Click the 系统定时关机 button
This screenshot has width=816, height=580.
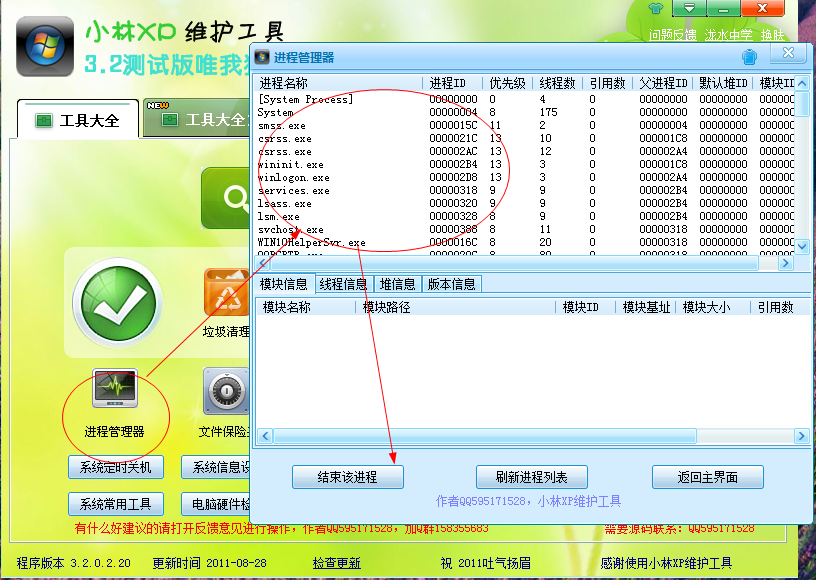[116, 467]
